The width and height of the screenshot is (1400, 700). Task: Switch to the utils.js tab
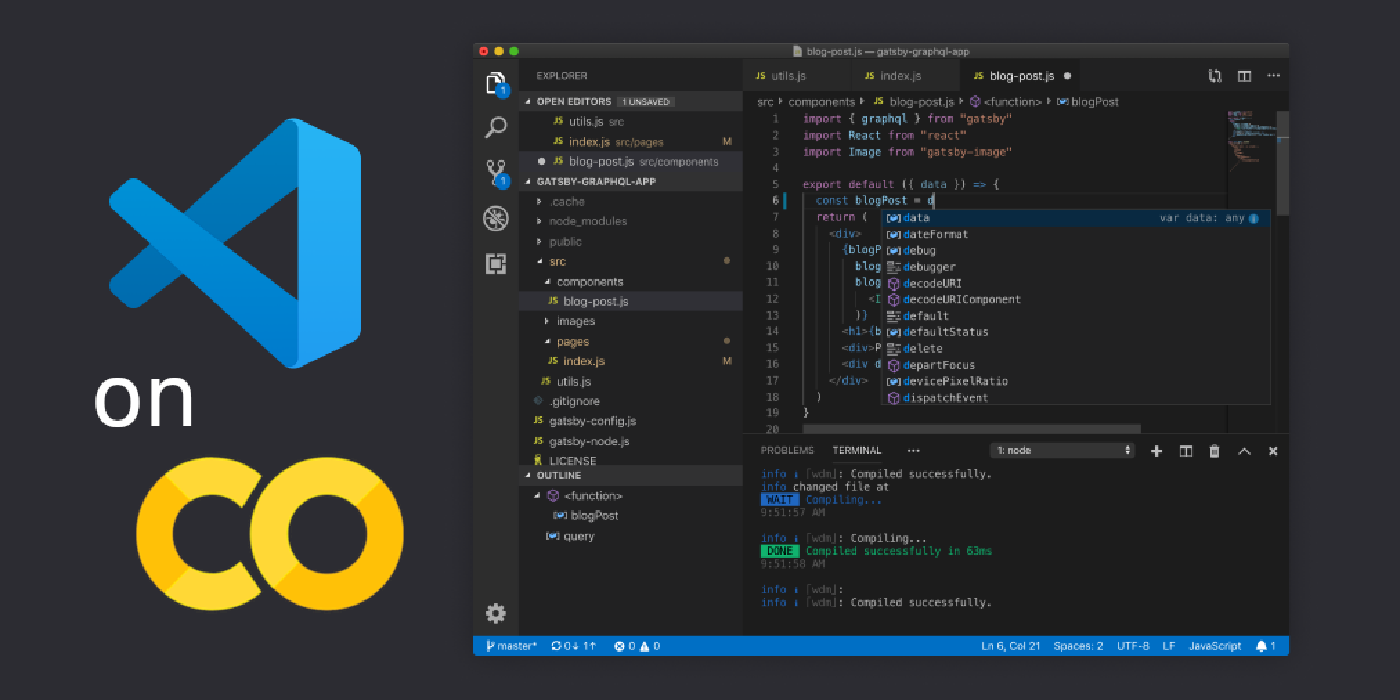pyautogui.click(x=788, y=76)
